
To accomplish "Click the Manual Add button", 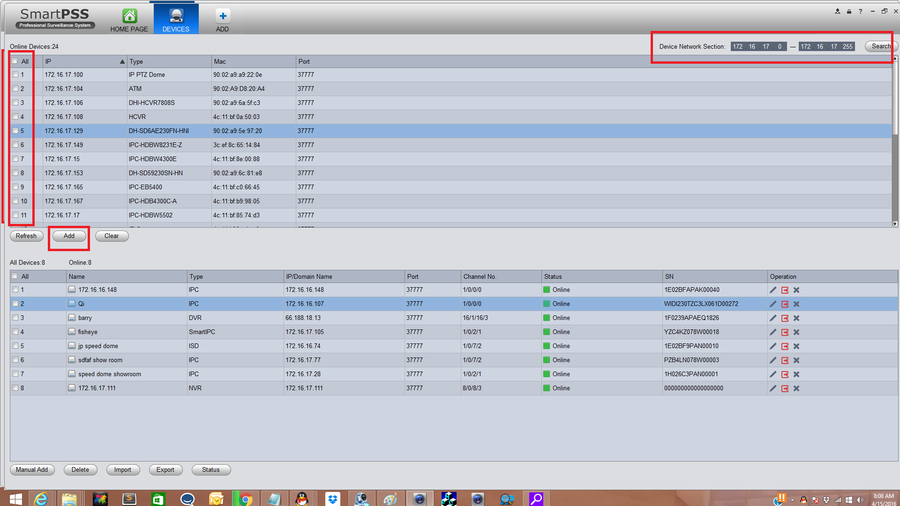I will pos(32,470).
